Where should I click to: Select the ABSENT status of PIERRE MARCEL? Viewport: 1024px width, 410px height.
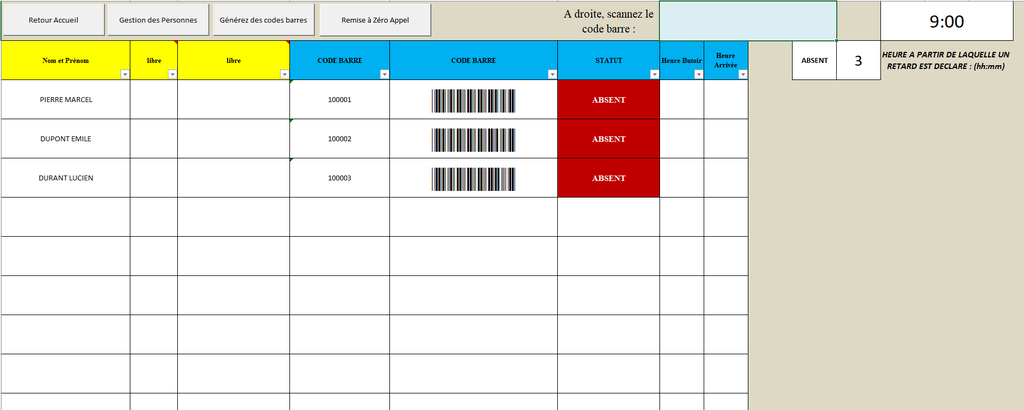point(609,100)
